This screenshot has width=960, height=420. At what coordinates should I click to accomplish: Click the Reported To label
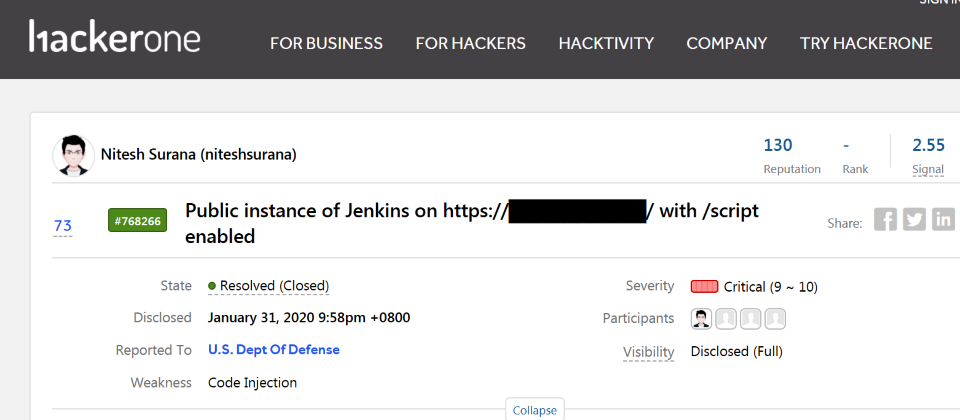pos(154,350)
